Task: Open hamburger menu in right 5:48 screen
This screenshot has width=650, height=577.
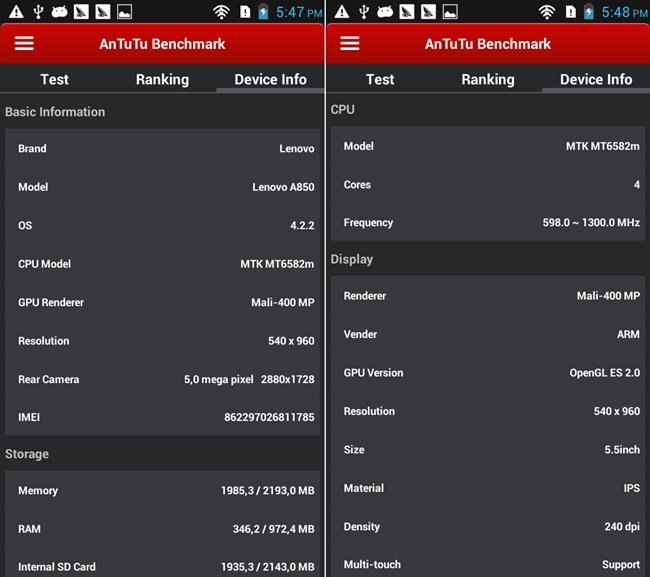Action: (x=349, y=43)
